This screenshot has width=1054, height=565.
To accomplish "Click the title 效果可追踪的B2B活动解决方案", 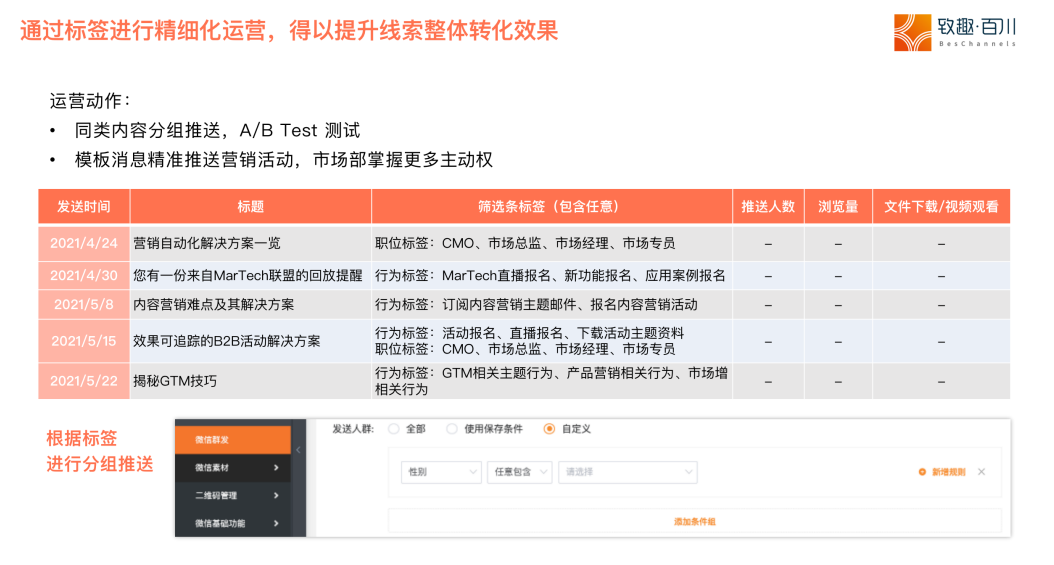I will coord(227,341).
